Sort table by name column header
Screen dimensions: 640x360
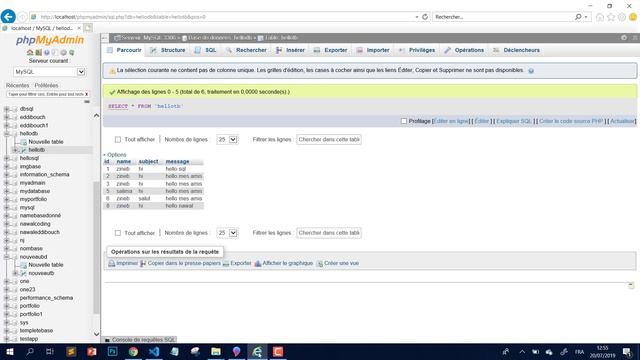point(124,162)
